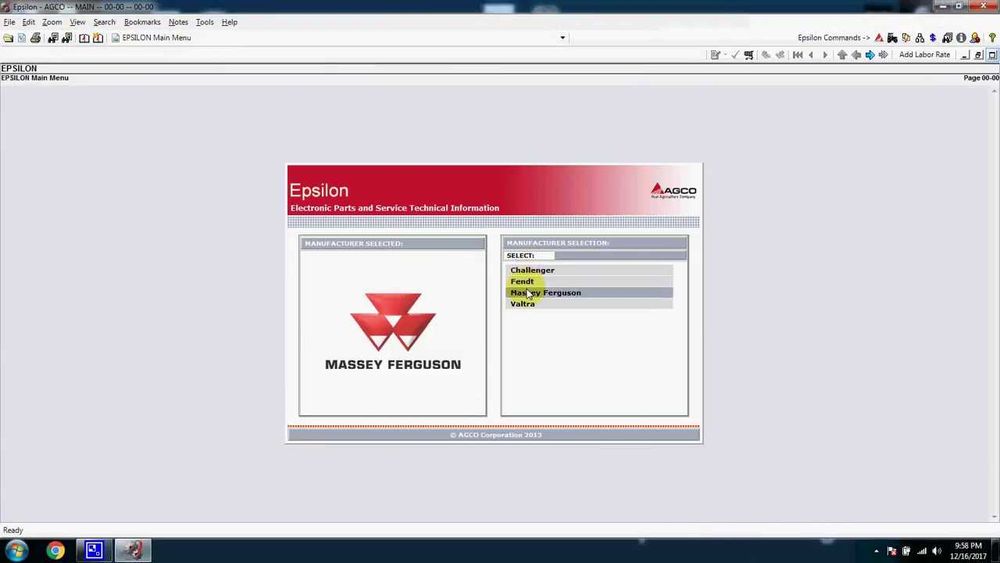Click the plain bookmark book icon
Image resolution: width=1000 pixels, height=563 pixels.
[x=84, y=38]
